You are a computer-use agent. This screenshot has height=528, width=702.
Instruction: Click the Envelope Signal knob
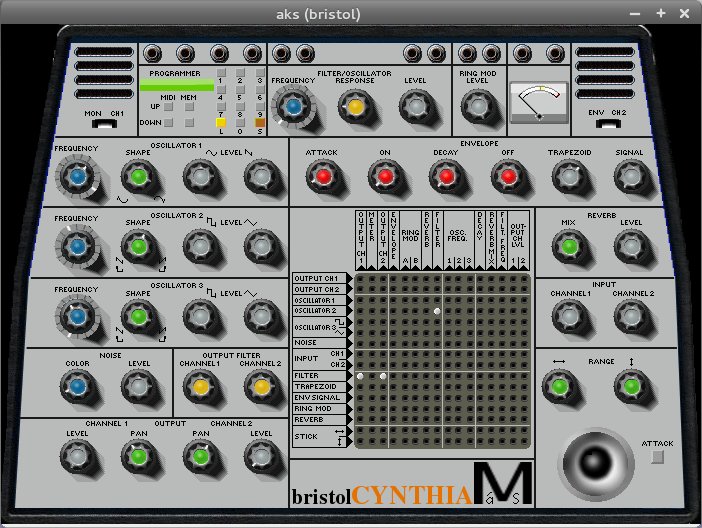(x=630, y=177)
